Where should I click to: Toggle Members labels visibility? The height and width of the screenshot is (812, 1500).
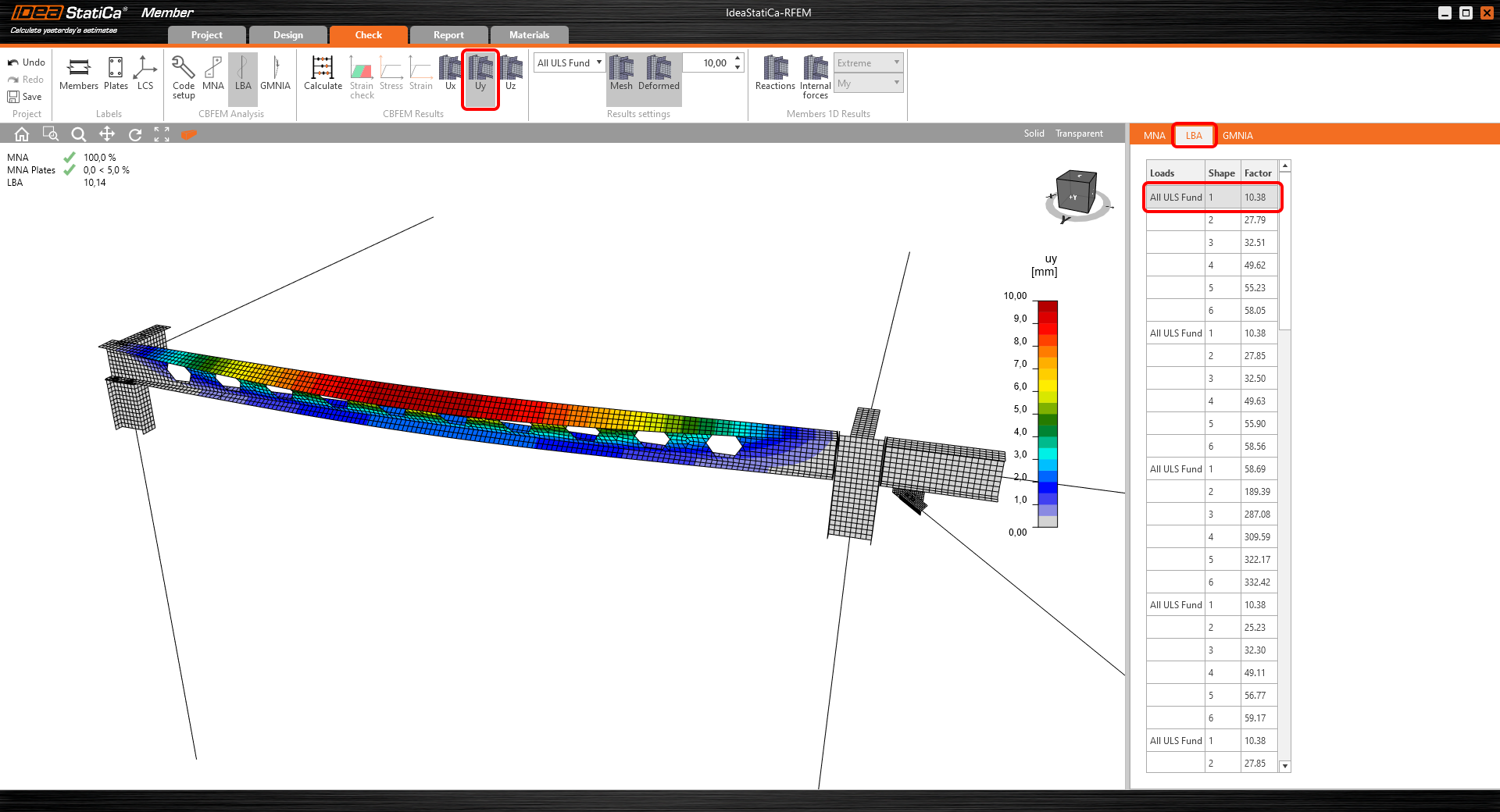tap(79, 73)
